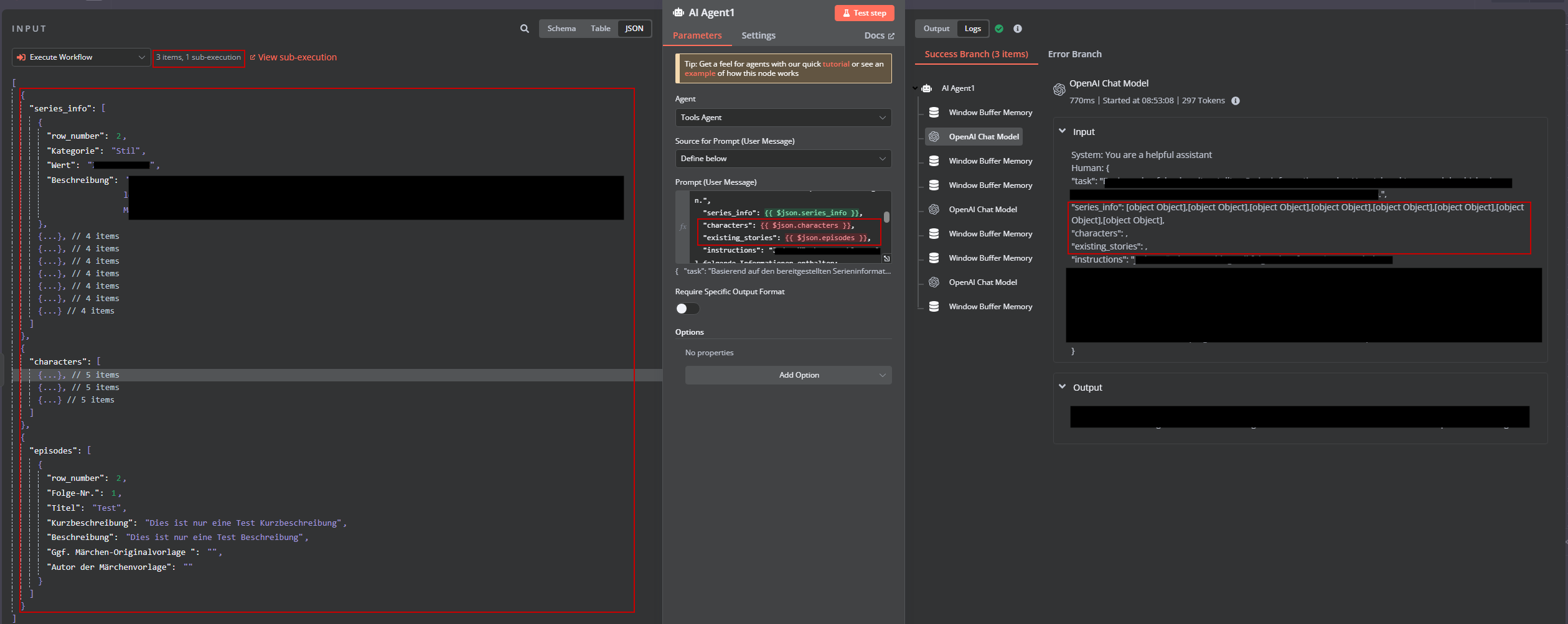Select the first Window Buffer Memory database icon
The height and width of the screenshot is (624, 1568).
[x=934, y=113]
